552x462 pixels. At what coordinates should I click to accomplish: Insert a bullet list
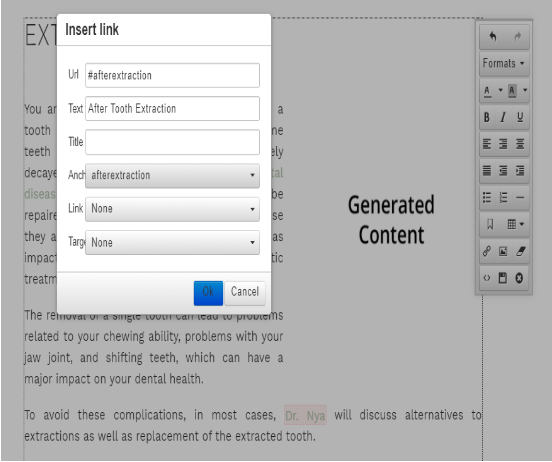click(x=487, y=198)
